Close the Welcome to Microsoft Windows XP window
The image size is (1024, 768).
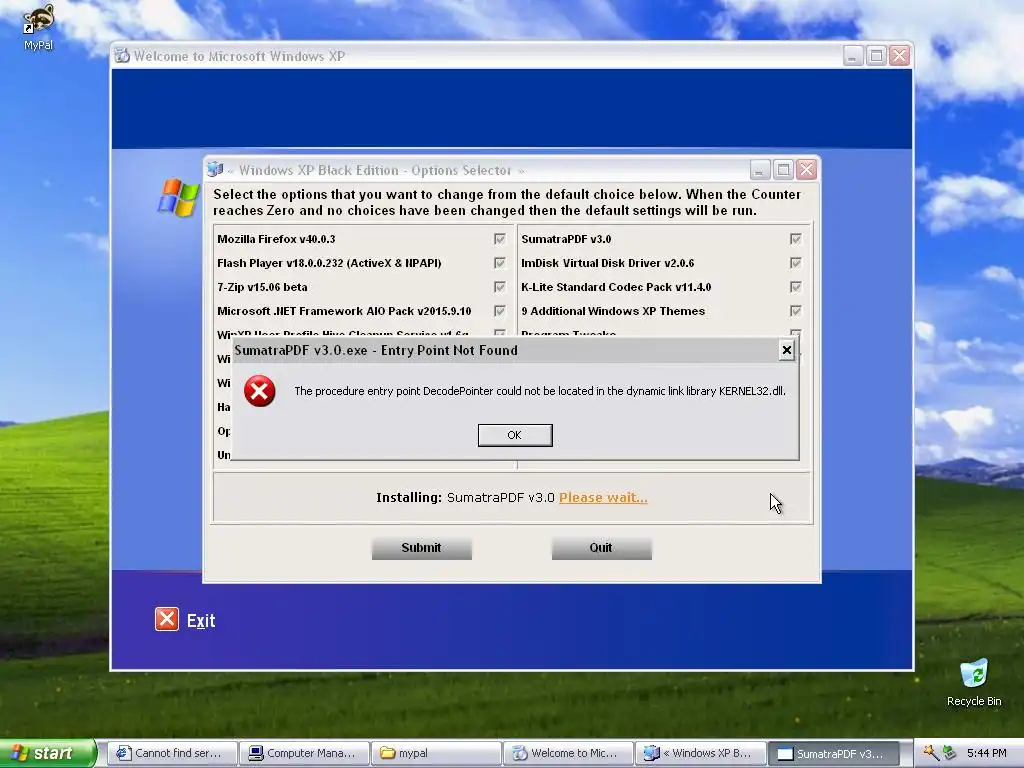(x=899, y=56)
